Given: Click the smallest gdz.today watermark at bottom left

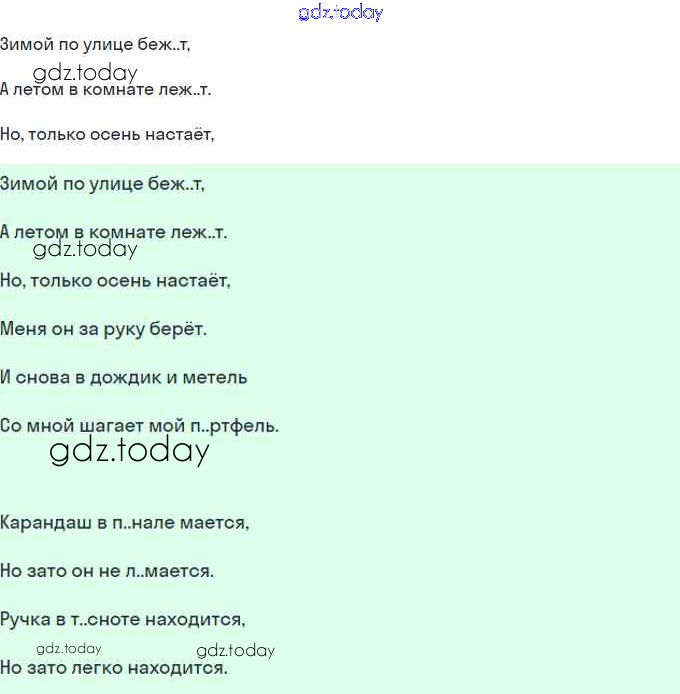Looking at the screenshot, I should pos(68,648).
